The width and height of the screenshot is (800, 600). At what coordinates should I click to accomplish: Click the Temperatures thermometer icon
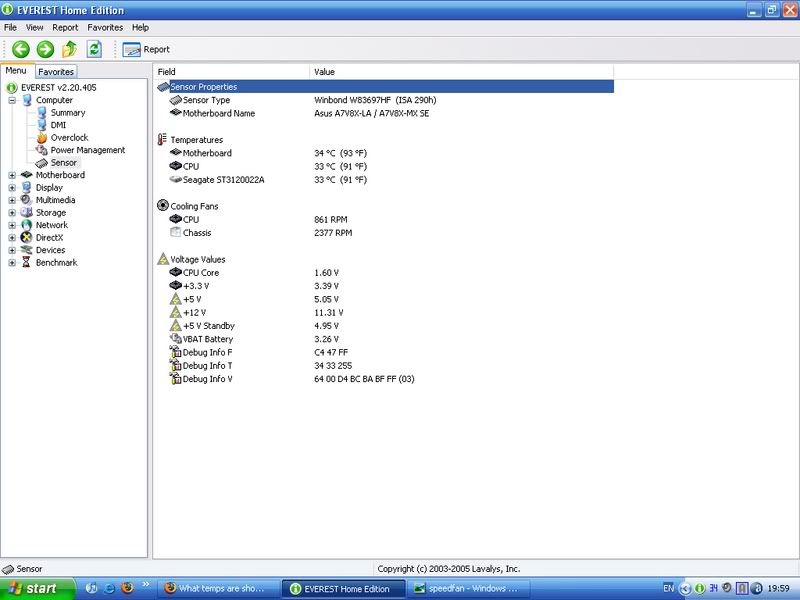pyautogui.click(x=162, y=139)
